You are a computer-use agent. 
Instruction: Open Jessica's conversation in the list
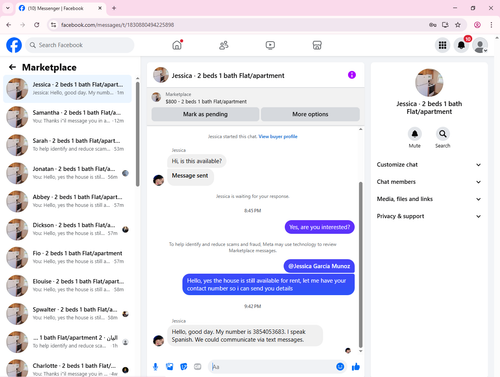[x=67, y=89]
